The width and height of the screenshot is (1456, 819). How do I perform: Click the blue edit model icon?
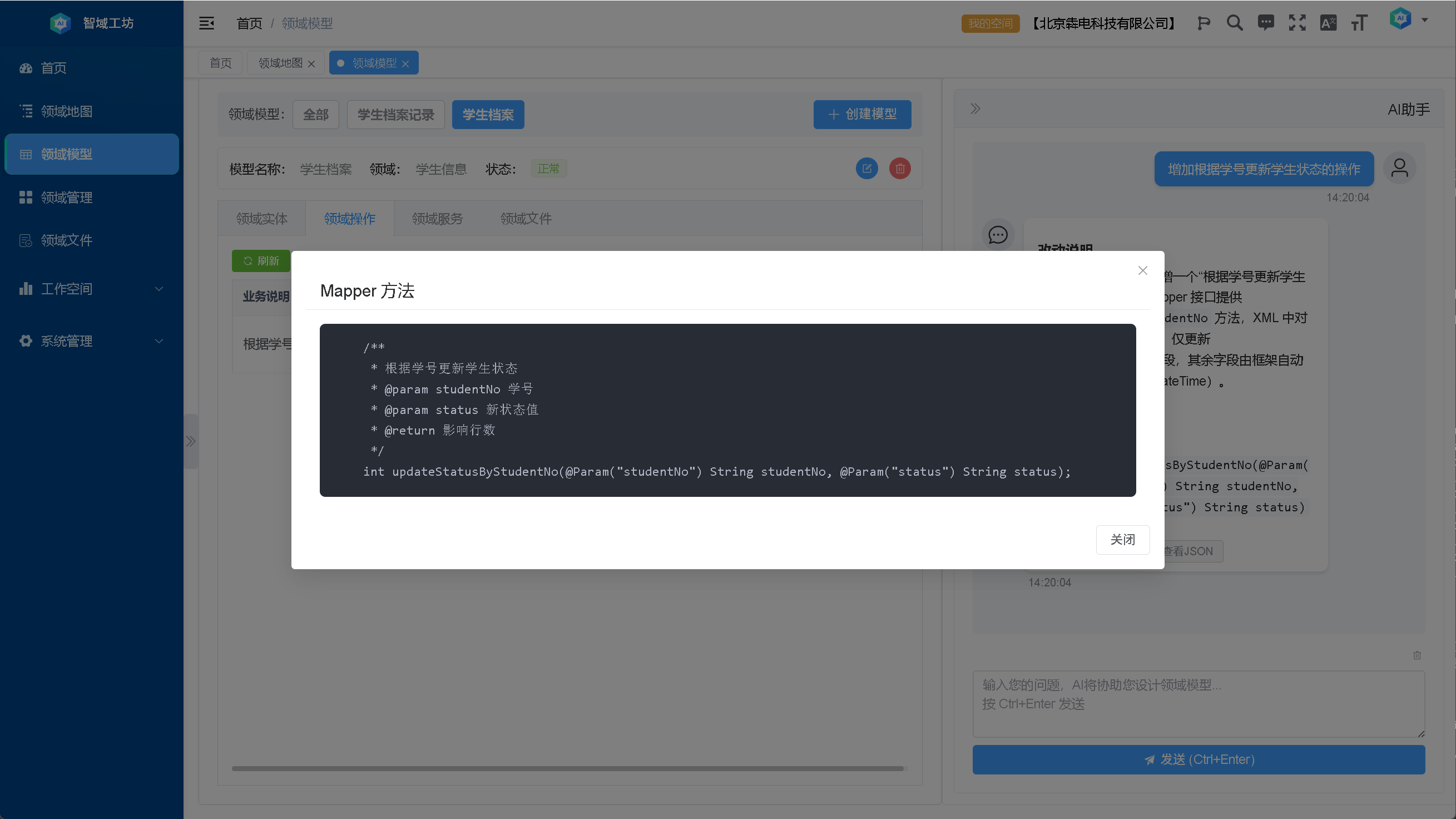(866, 169)
